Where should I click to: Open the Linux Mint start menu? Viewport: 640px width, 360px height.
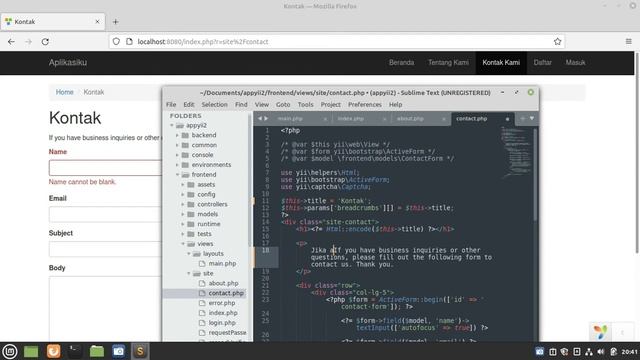tap(10, 351)
